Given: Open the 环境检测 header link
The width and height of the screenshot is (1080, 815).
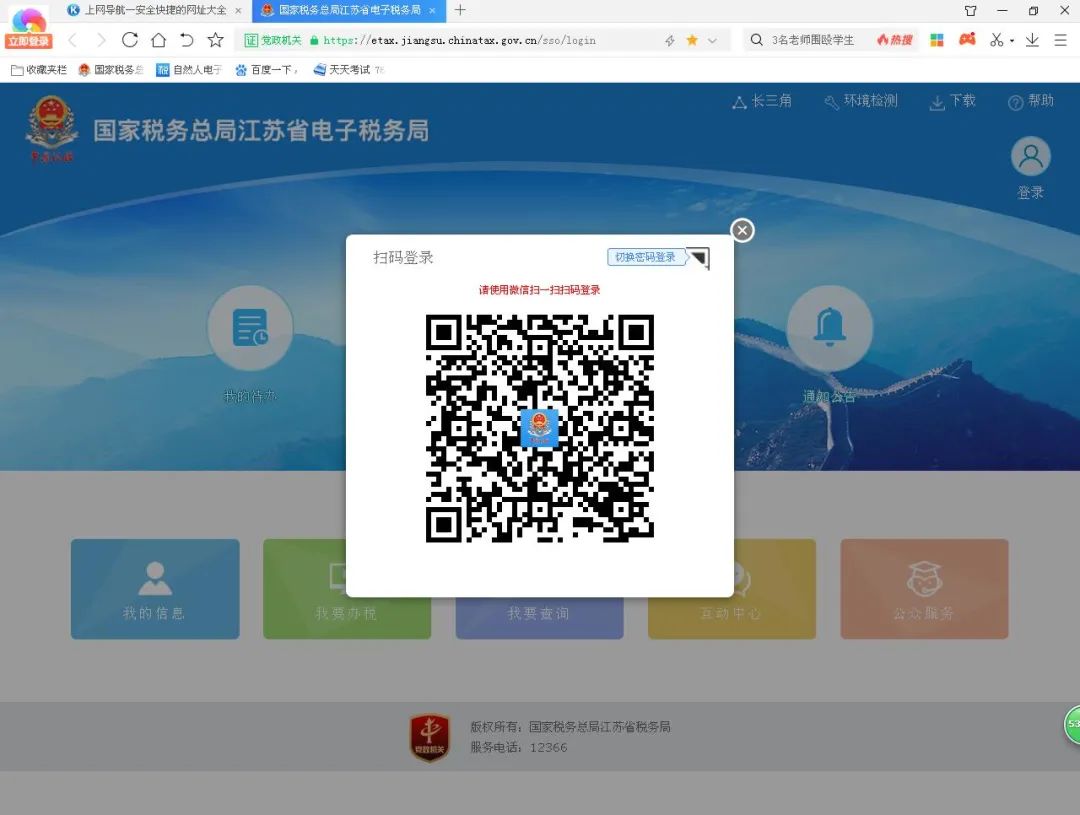Looking at the screenshot, I should pos(861,101).
